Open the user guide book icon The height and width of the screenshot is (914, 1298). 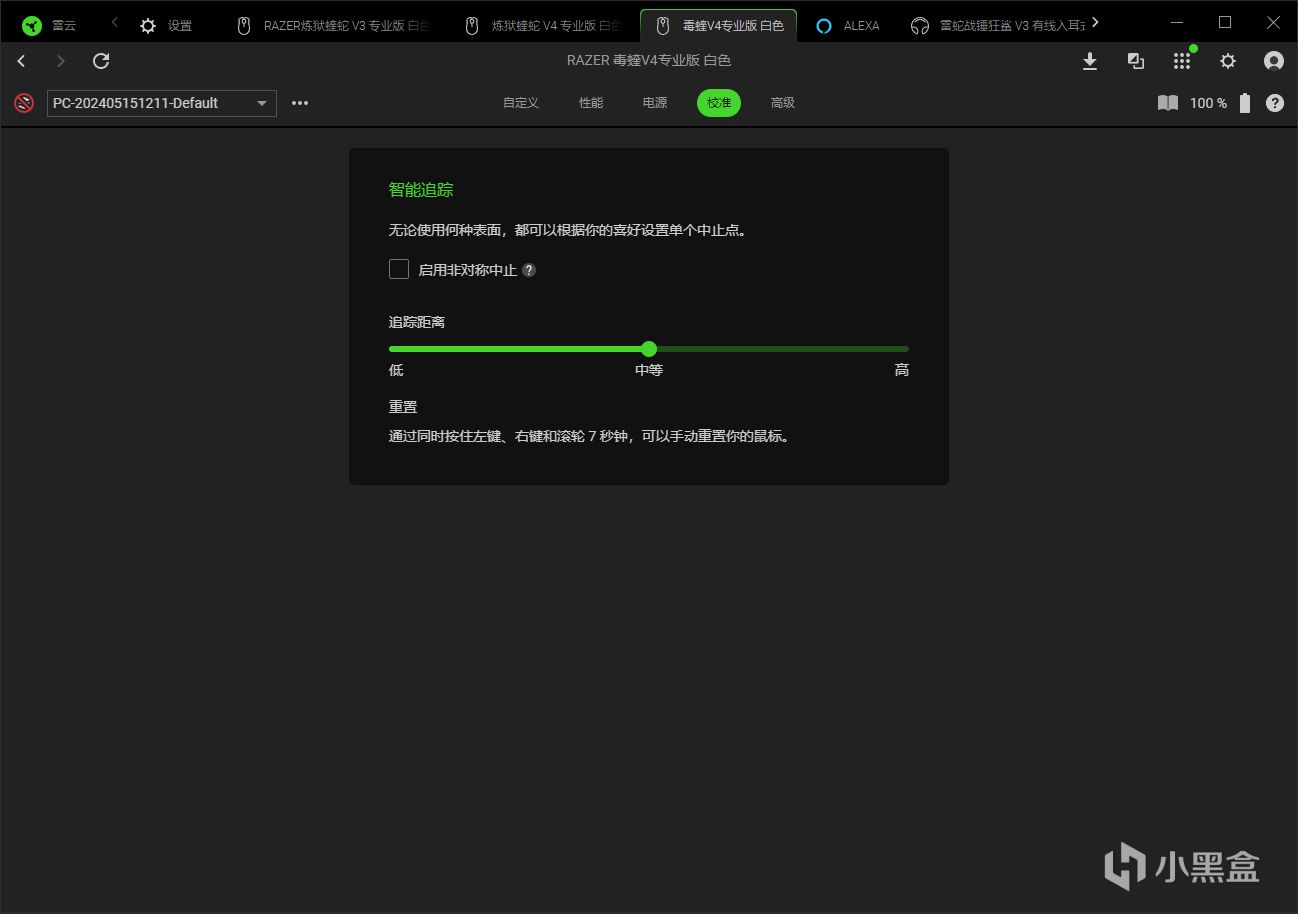[1168, 103]
